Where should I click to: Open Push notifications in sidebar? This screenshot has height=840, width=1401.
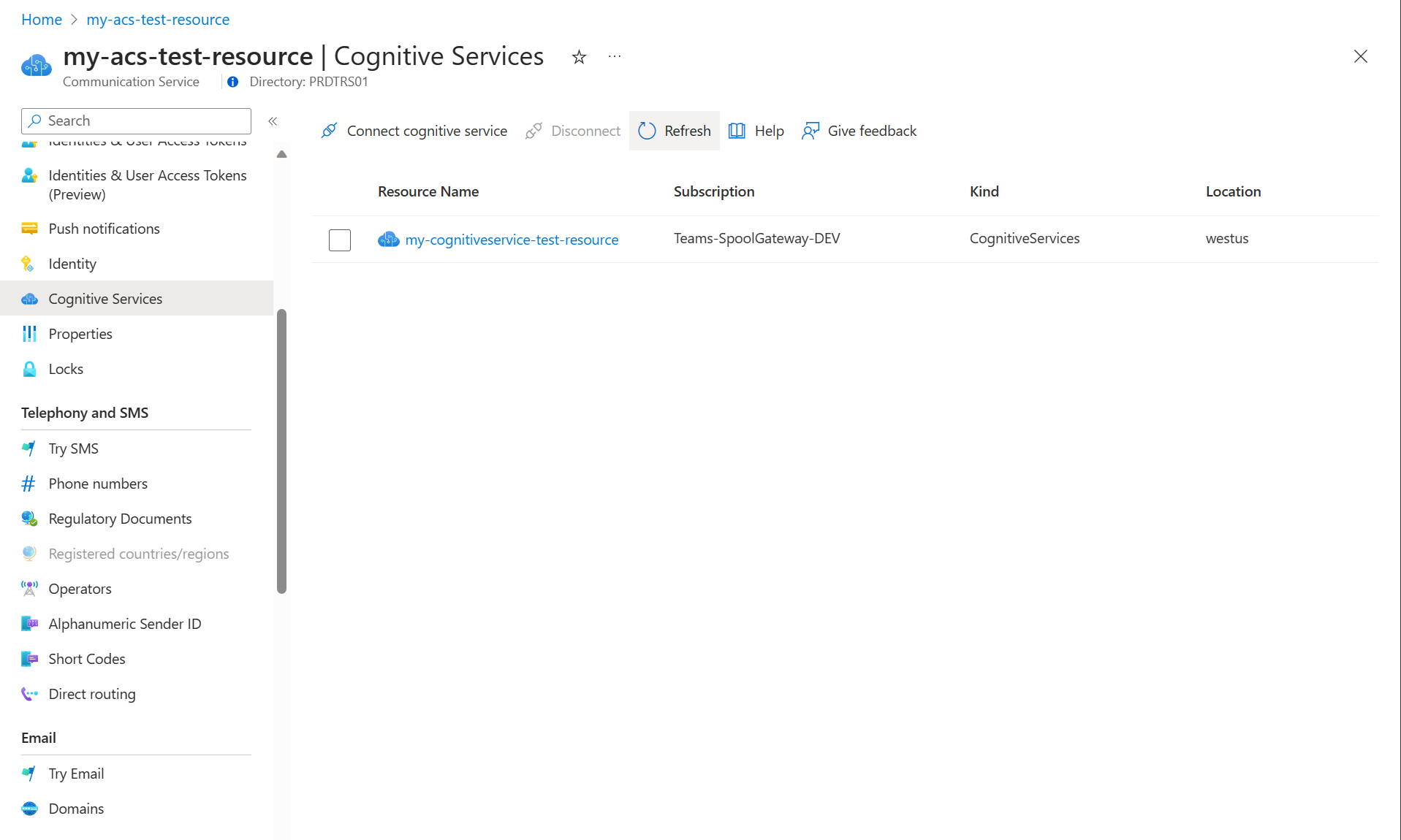click(137, 229)
